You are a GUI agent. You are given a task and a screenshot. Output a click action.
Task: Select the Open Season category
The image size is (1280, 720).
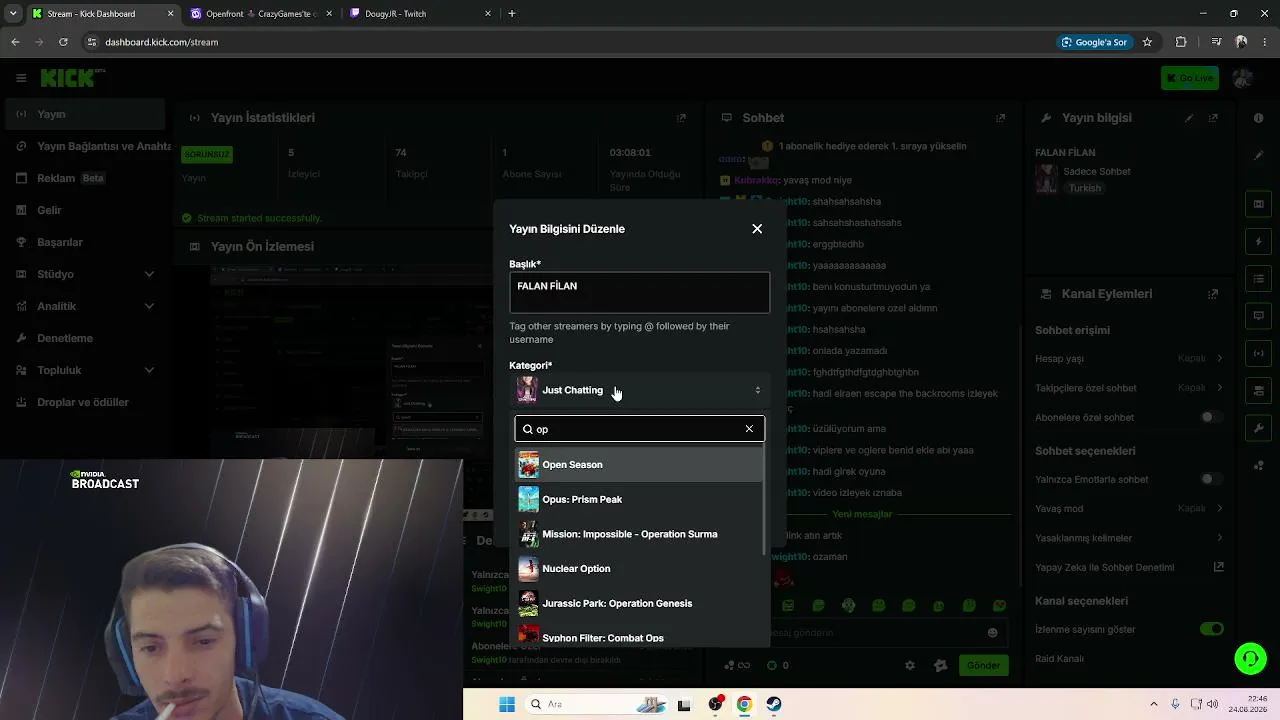639,464
